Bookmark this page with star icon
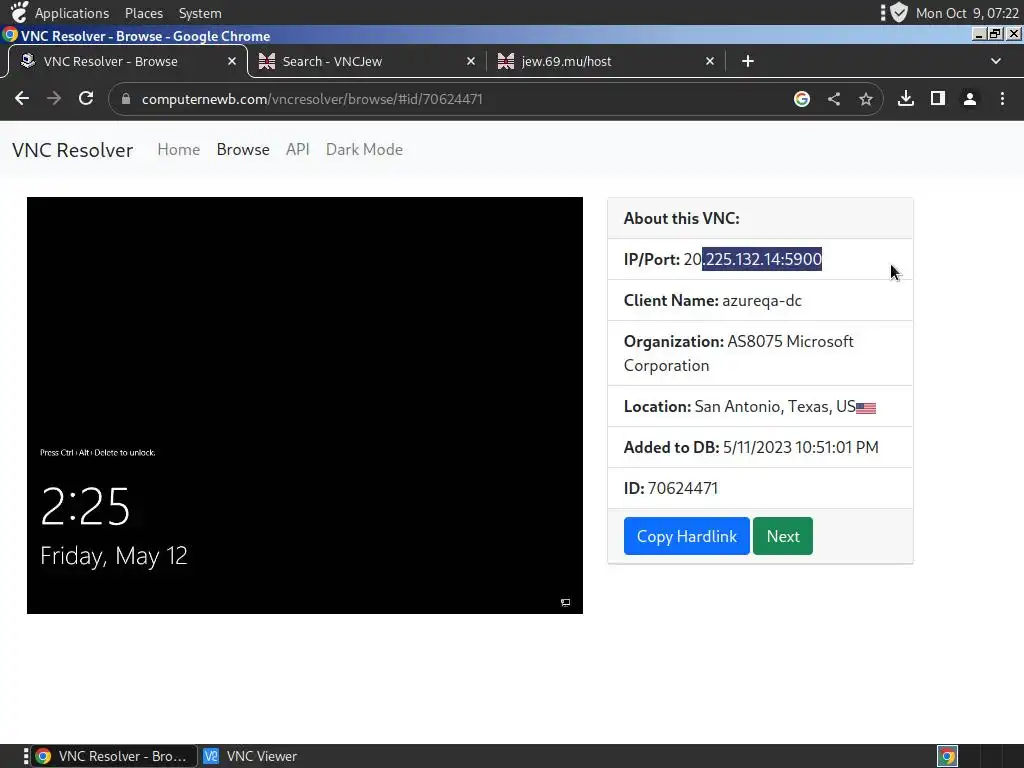The image size is (1024, 768). click(x=866, y=99)
